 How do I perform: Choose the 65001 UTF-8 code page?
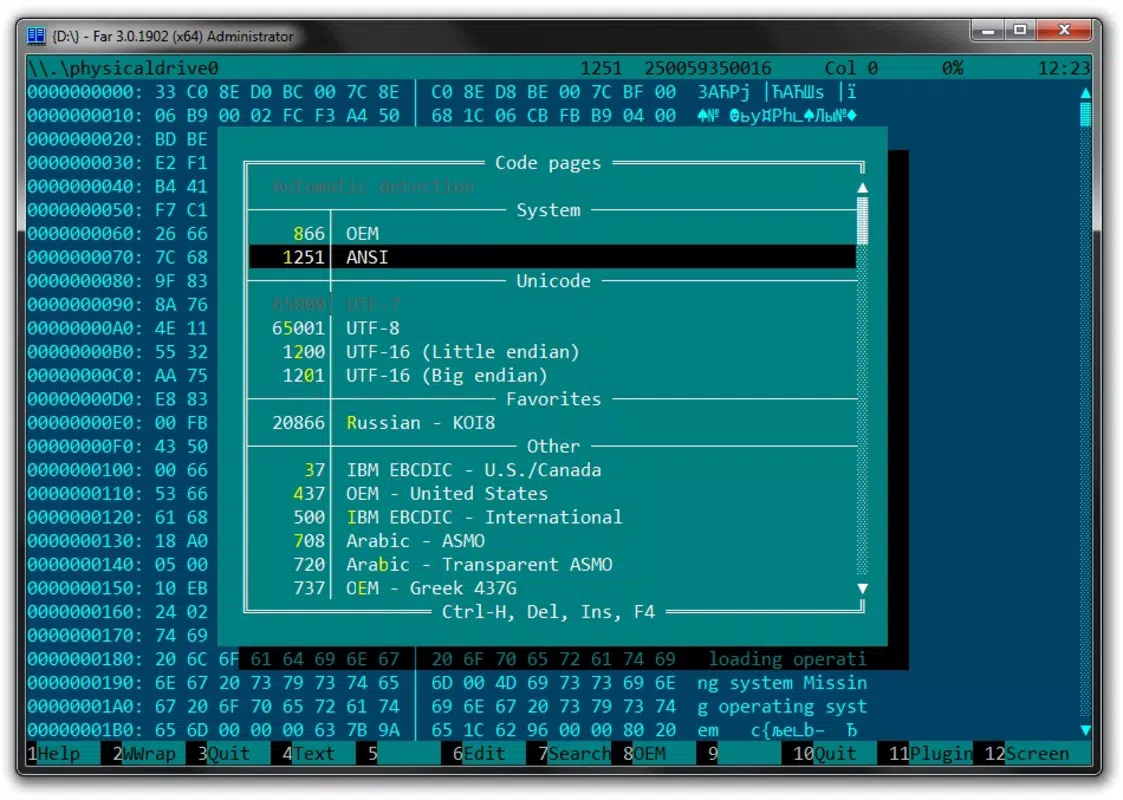point(552,328)
